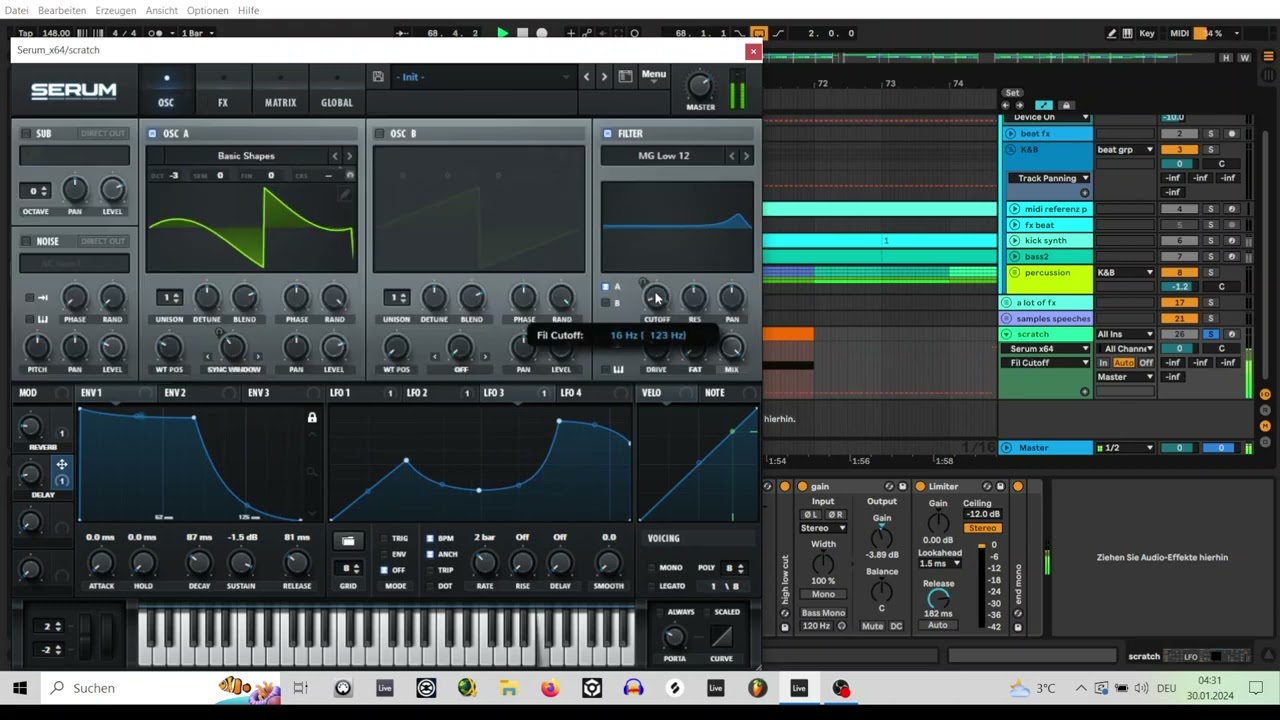Toggle computer MIDI keyboard icon
This screenshot has height=720, width=1280.
click(x=1128, y=33)
